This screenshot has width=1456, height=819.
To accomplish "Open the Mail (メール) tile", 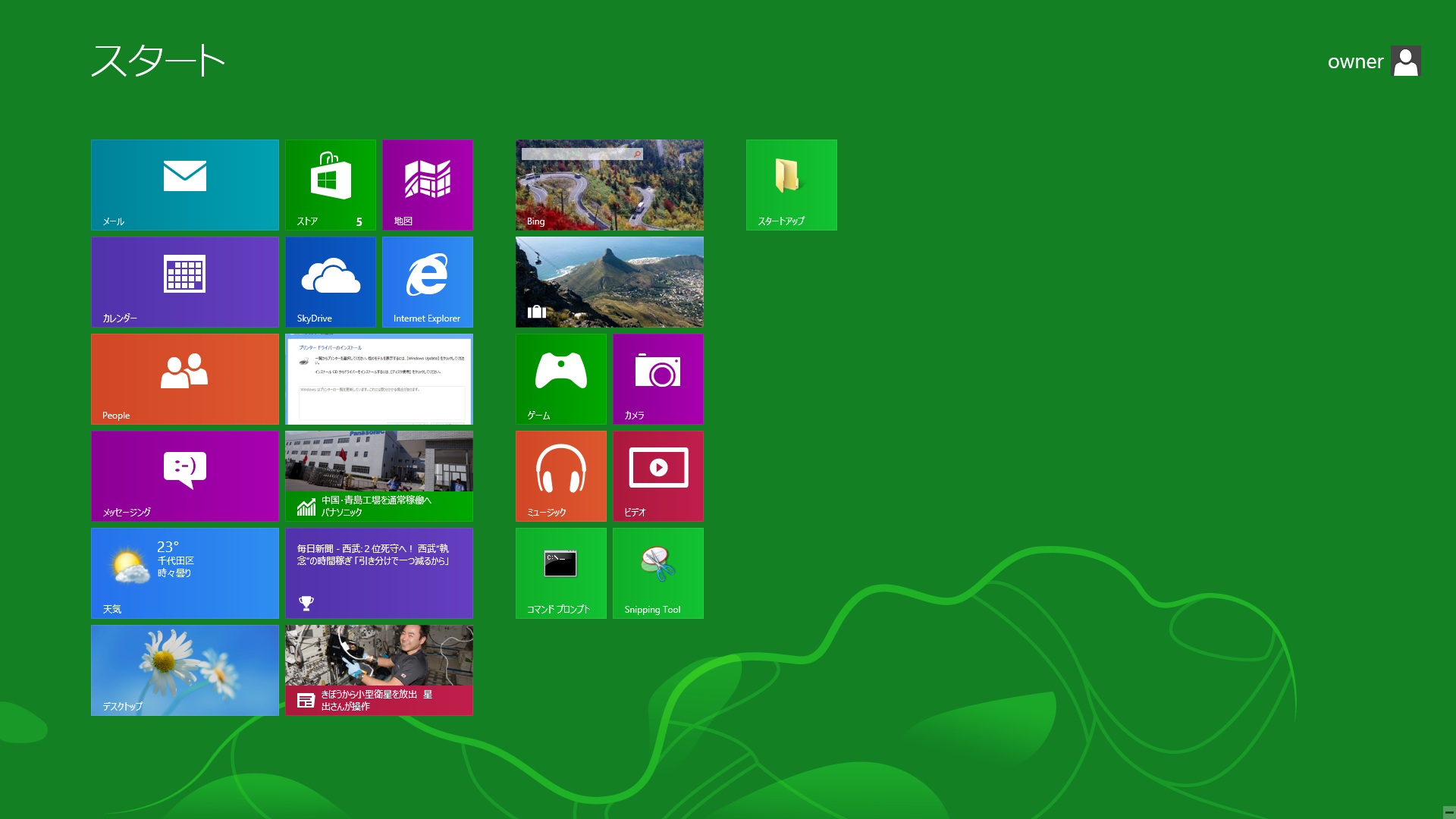I will pyautogui.click(x=184, y=184).
